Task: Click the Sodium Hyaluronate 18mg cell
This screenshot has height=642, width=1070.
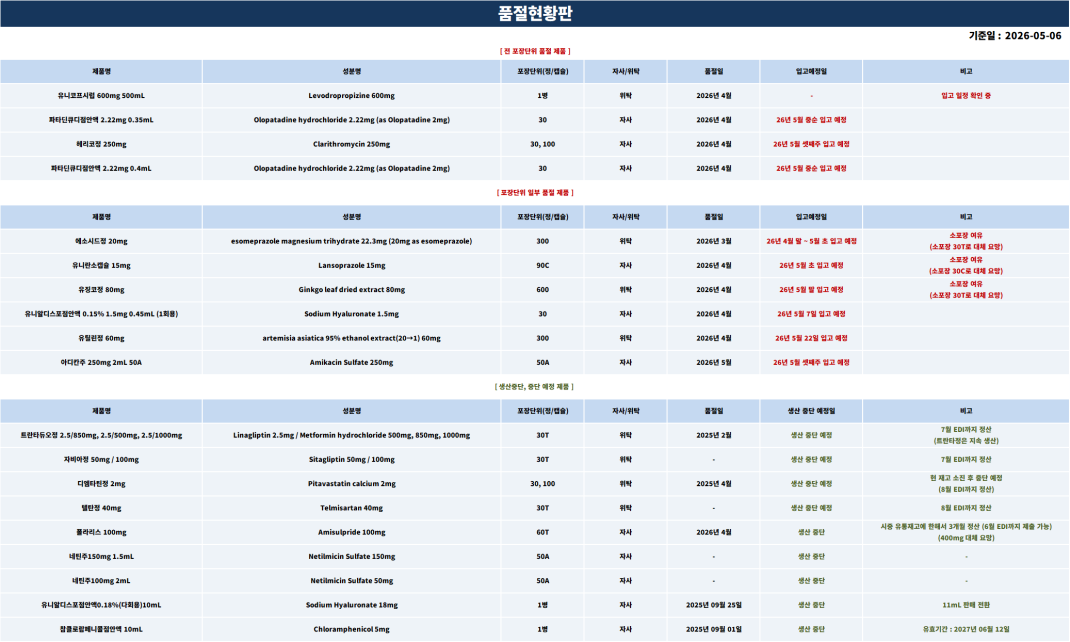Action: tap(351, 605)
